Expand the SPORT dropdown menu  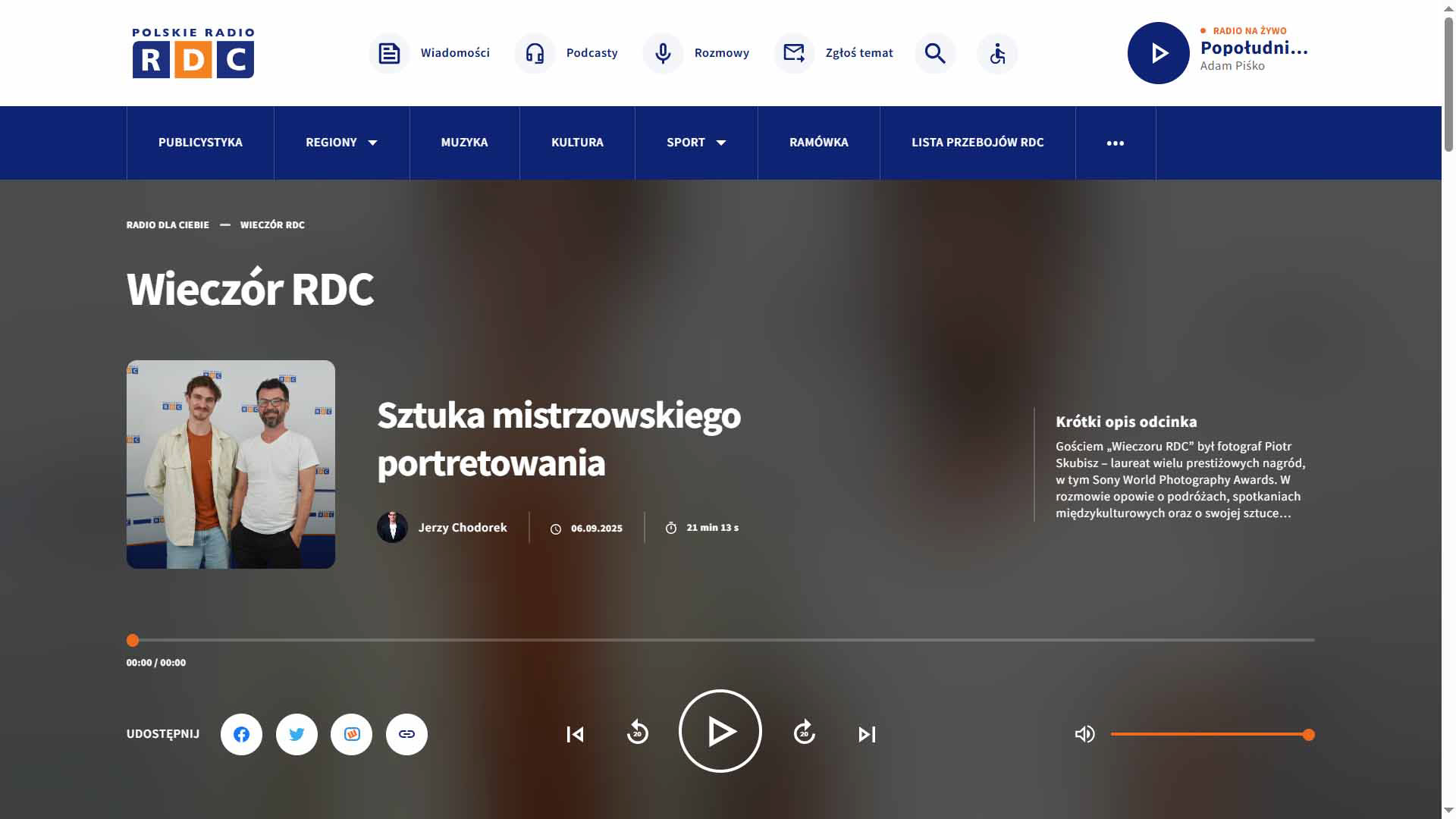695,142
